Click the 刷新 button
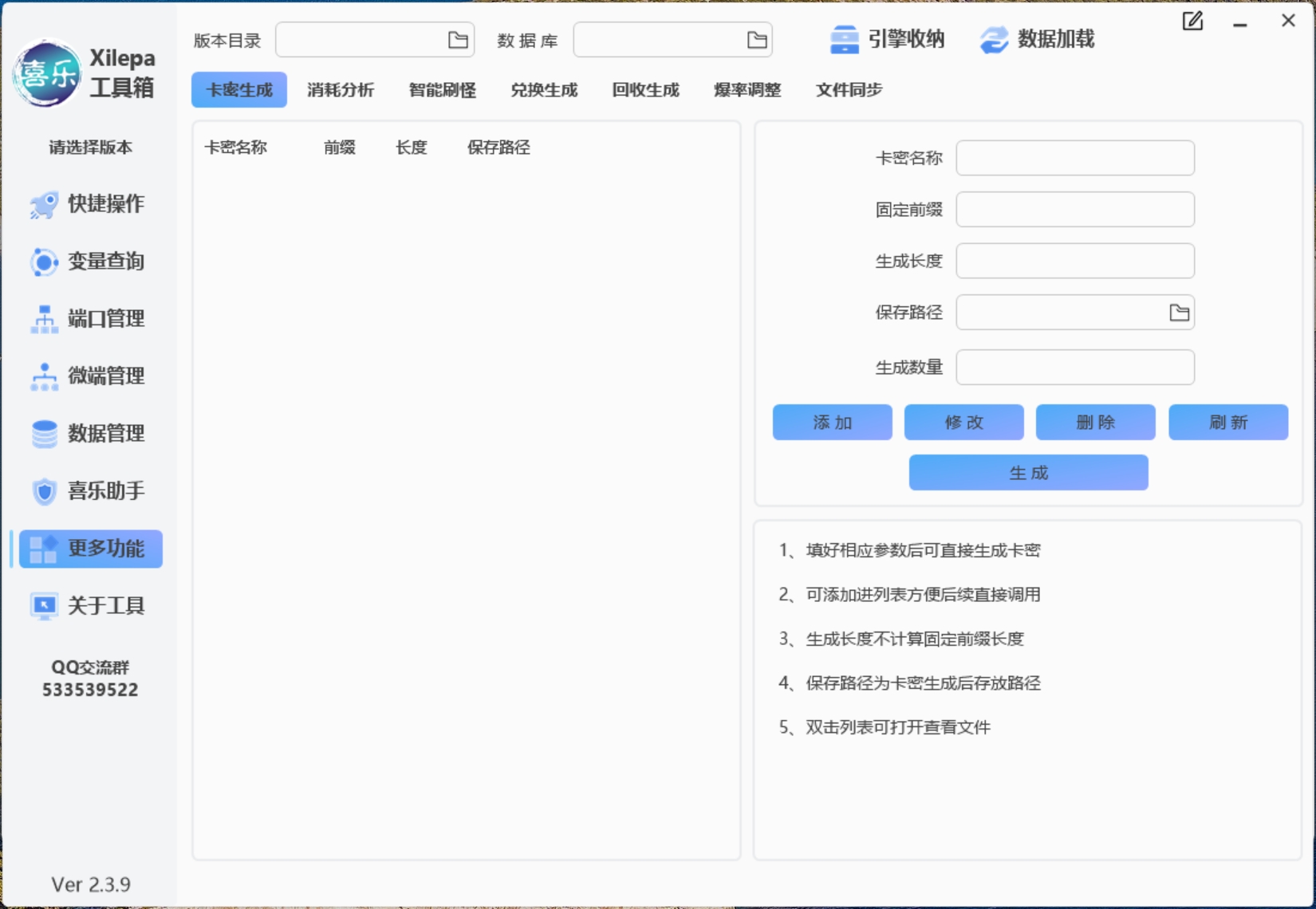This screenshot has width=1316, height=909. click(1228, 423)
